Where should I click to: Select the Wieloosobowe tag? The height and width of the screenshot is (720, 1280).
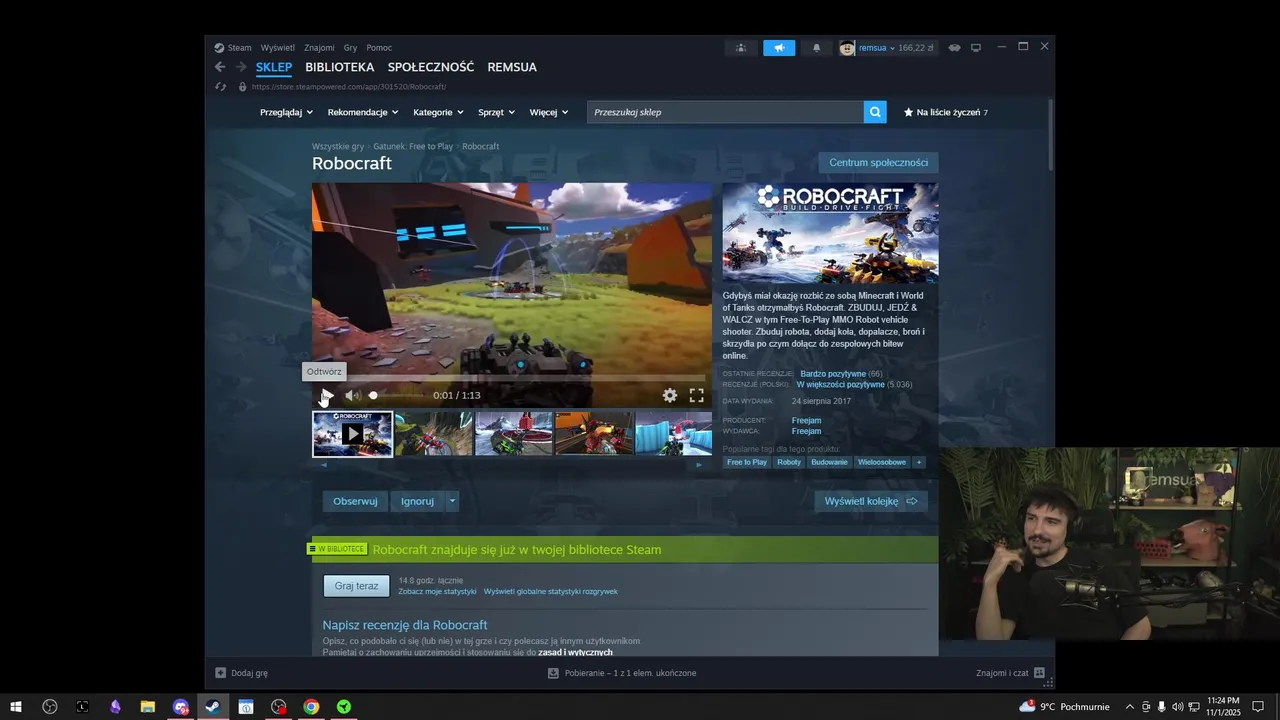coord(882,462)
